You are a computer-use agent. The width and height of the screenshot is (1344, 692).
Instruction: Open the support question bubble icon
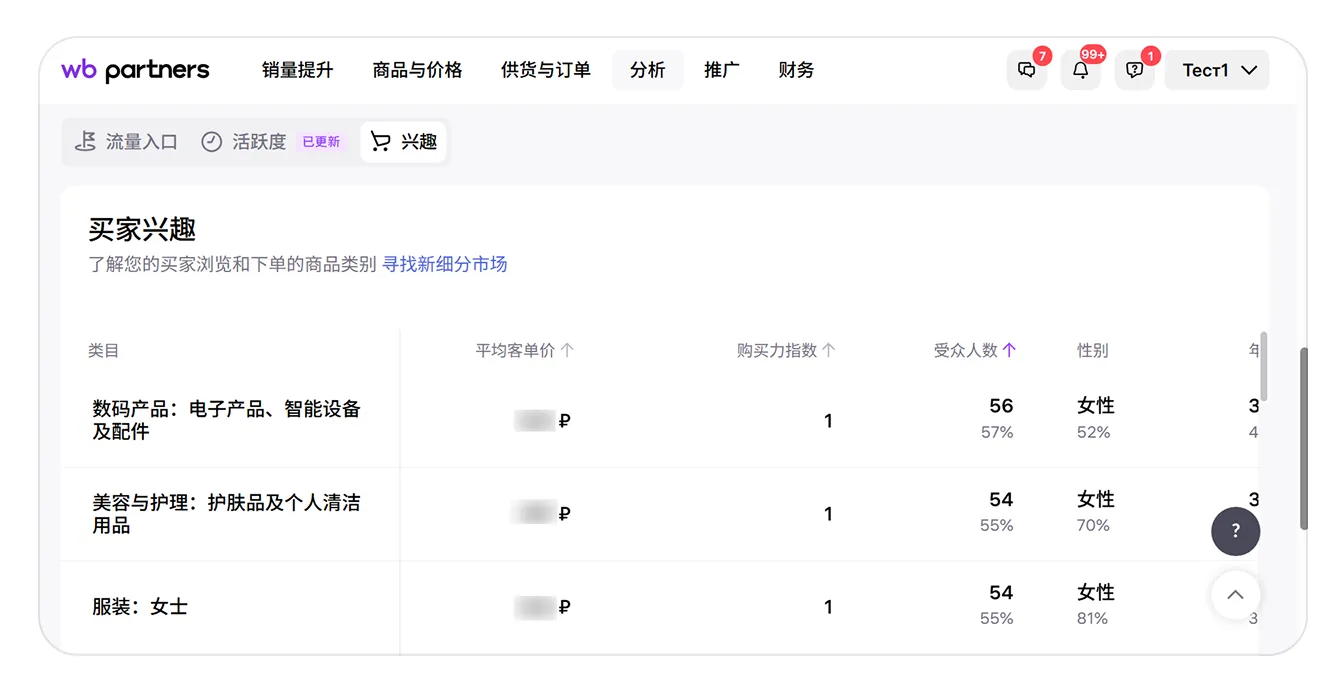[1135, 70]
